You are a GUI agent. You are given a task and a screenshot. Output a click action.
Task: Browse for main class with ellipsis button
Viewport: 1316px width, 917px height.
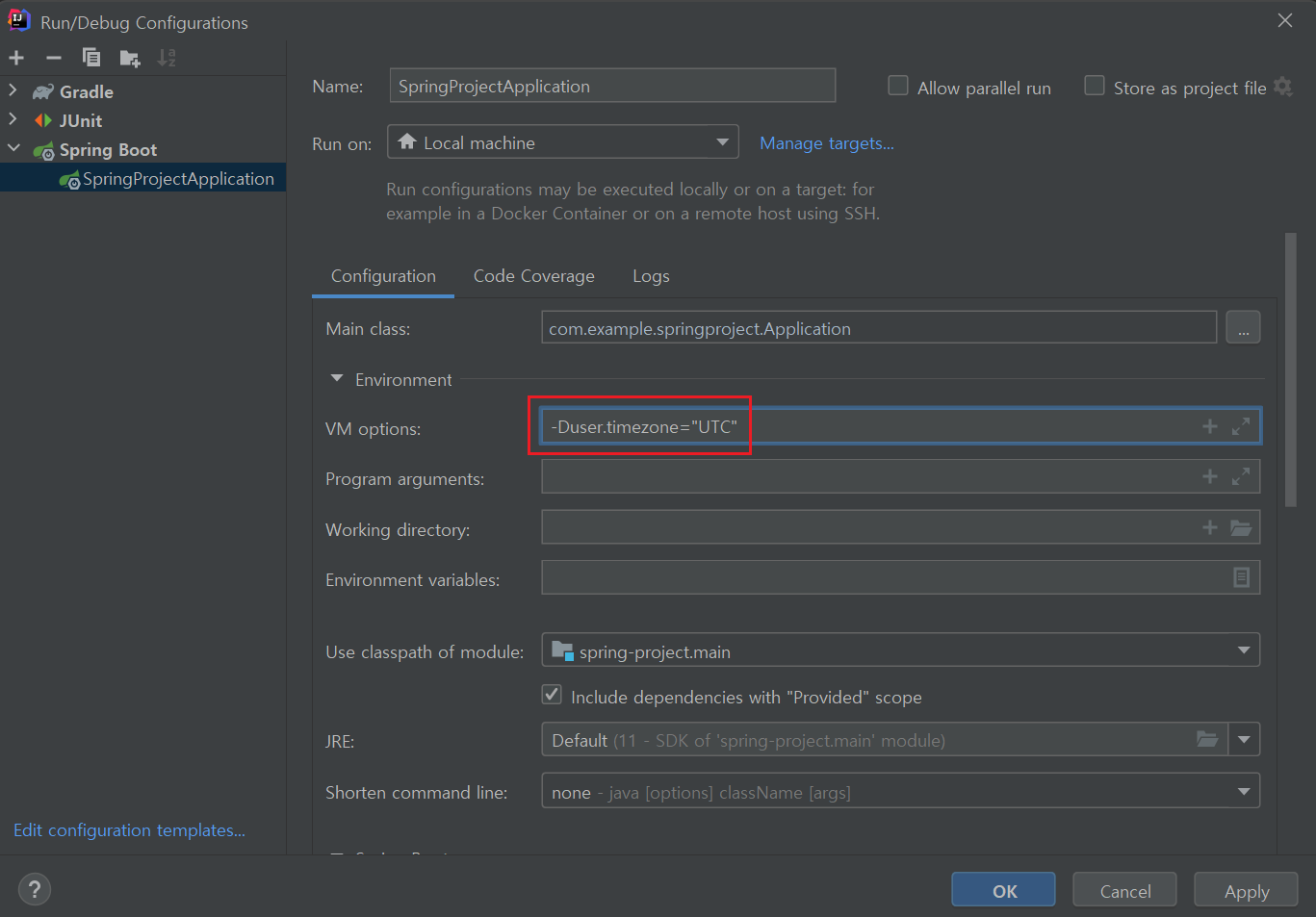click(x=1243, y=327)
